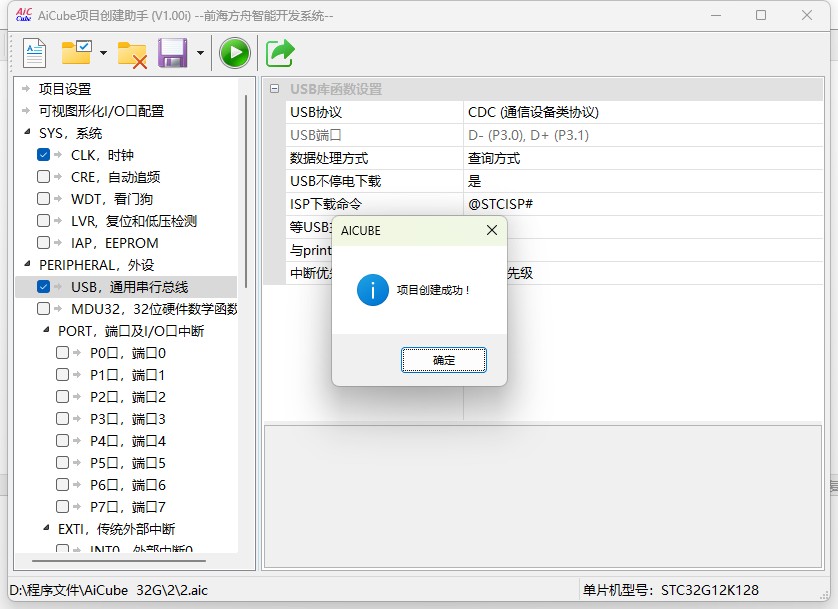Uncheck the USB，通用串行总线 checkbox
Screen dimensions: 838x609
43,287
